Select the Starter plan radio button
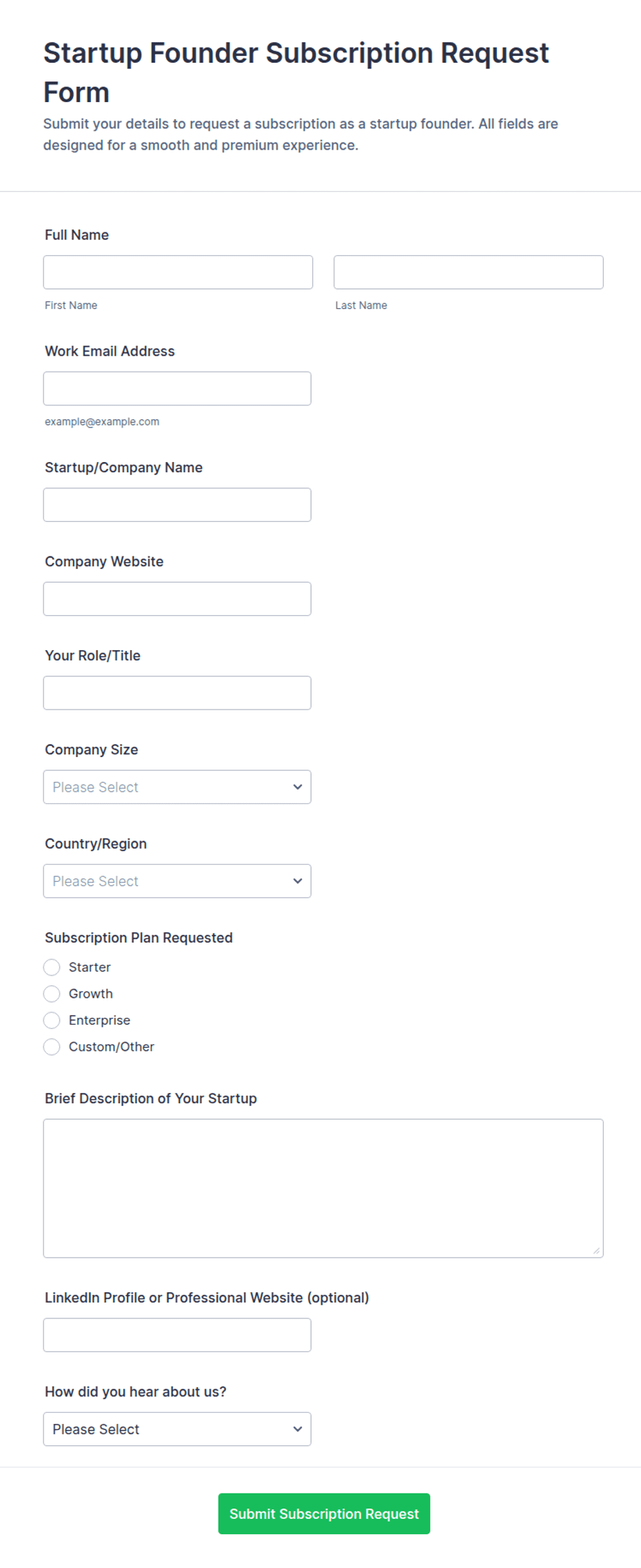The image size is (641, 1568). (52, 967)
